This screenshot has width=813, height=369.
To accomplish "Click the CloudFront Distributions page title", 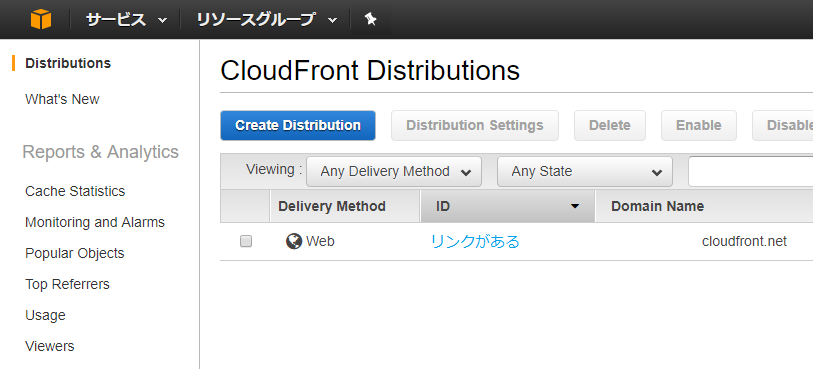I will click(x=370, y=70).
